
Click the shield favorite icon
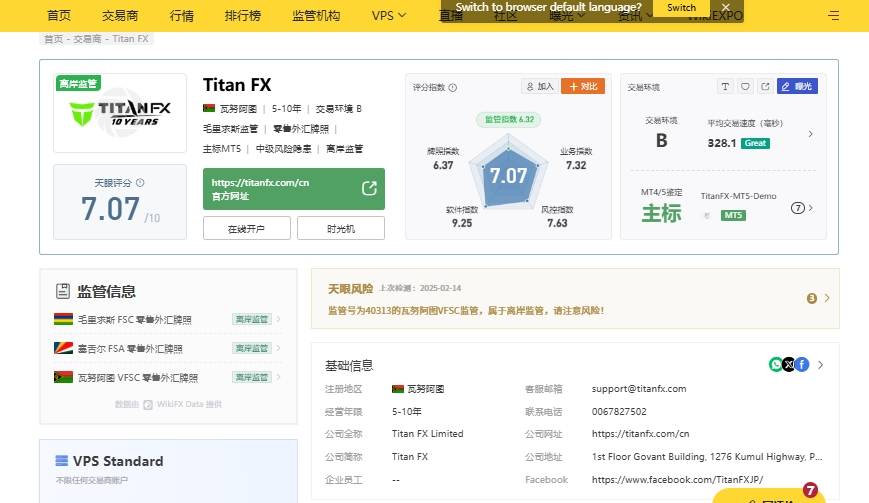point(745,86)
